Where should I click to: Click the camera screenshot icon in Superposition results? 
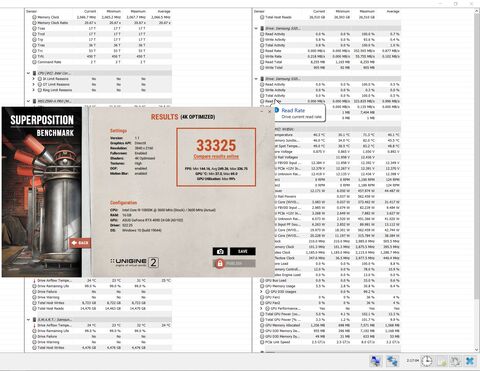[x=220, y=251]
